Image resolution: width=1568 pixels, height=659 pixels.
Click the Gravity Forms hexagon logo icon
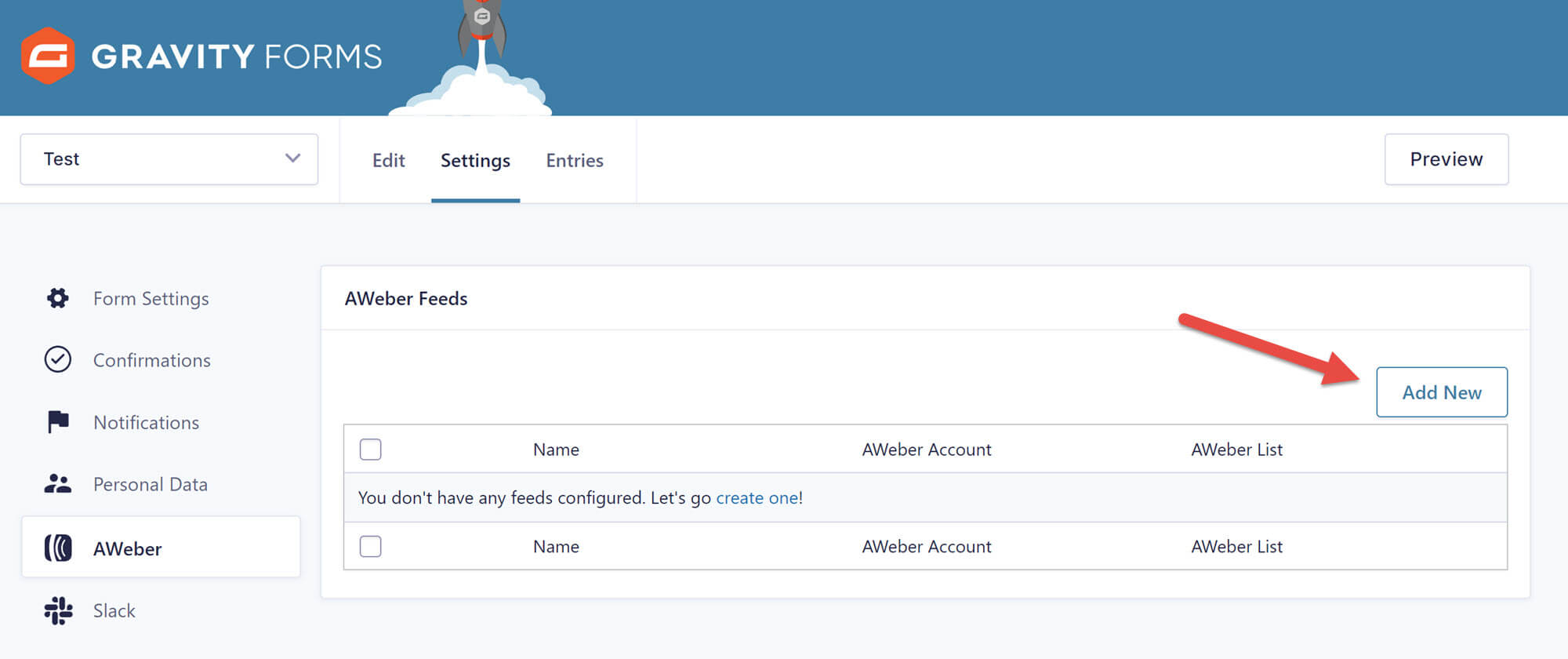(48, 56)
